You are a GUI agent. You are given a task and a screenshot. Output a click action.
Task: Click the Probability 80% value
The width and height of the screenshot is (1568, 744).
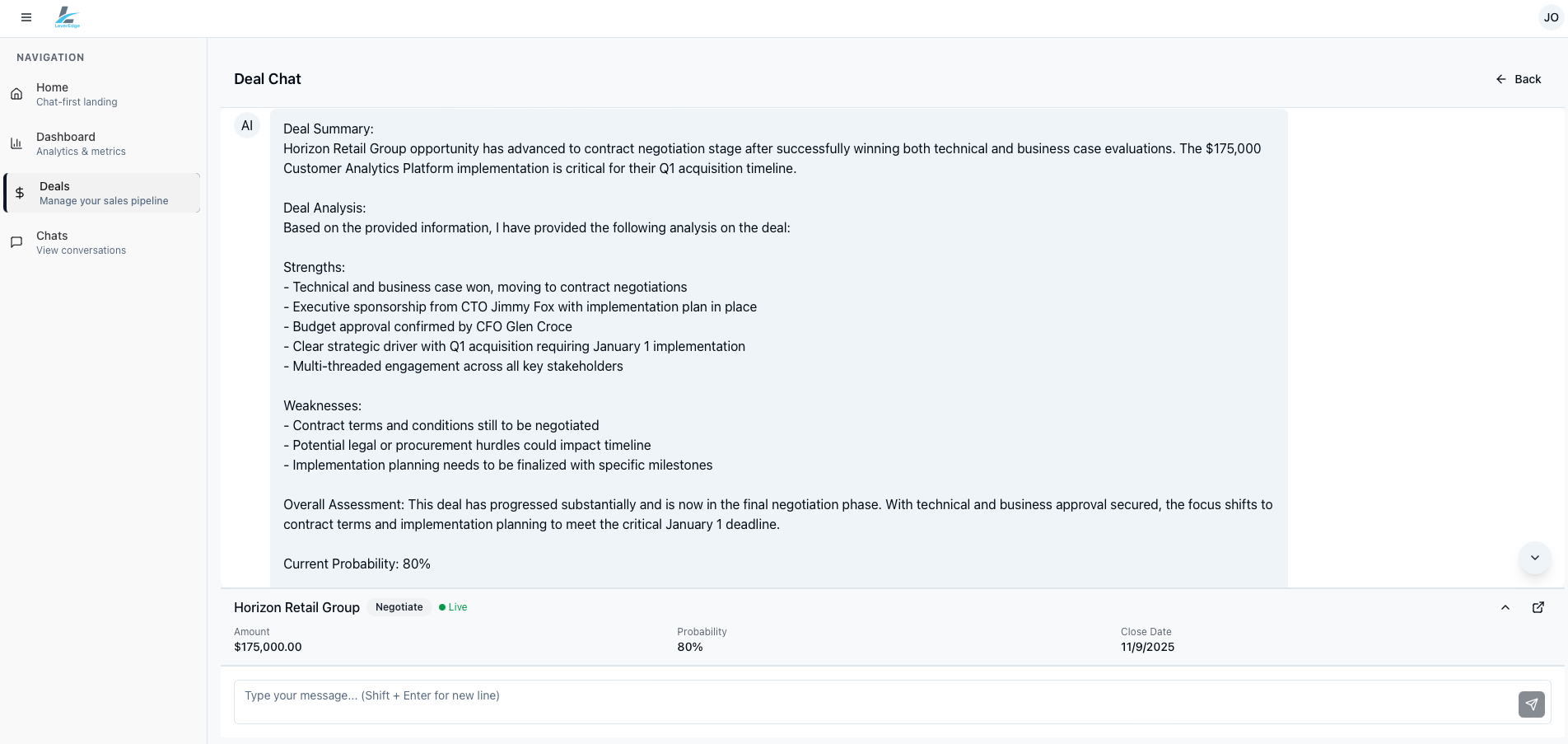(x=688, y=647)
